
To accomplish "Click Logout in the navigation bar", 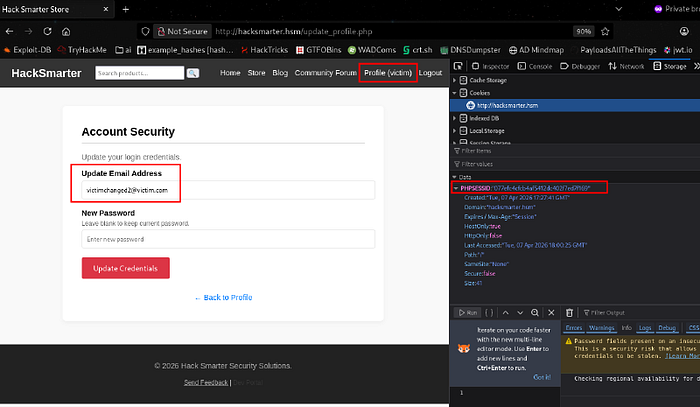I will pos(430,73).
